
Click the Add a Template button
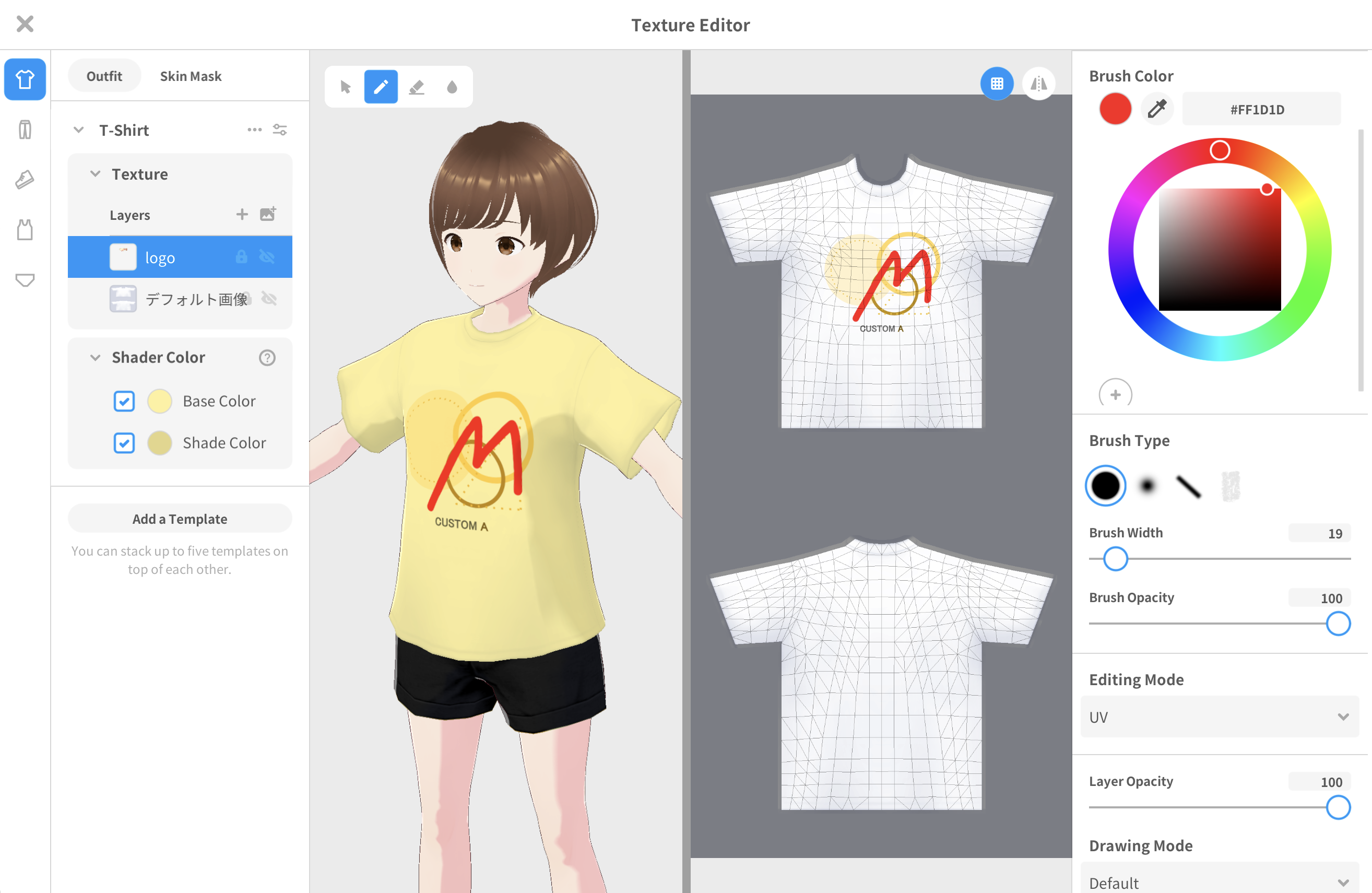pos(179,518)
